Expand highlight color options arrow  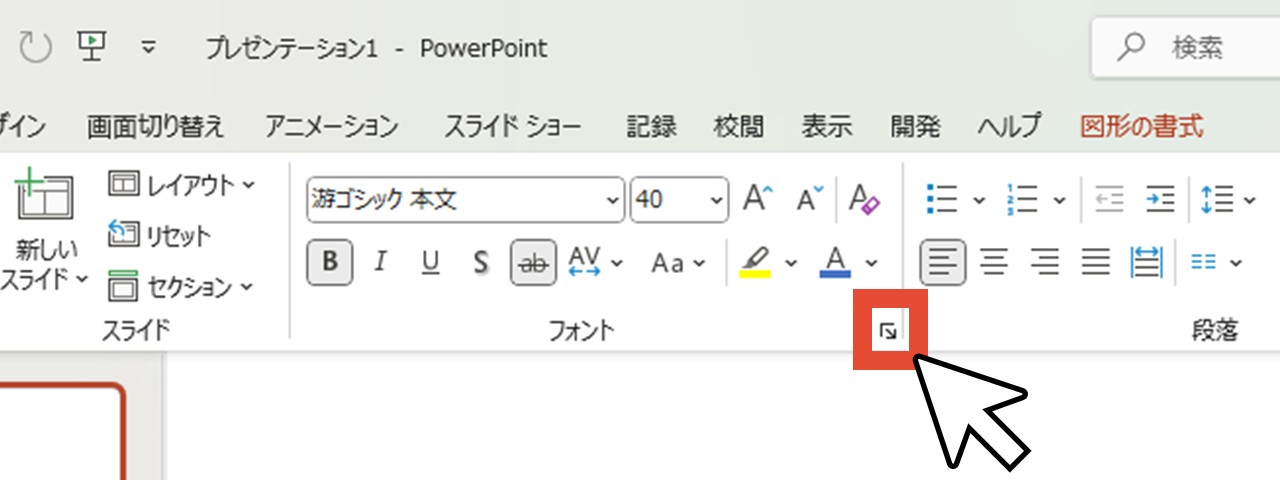pyautogui.click(x=791, y=263)
